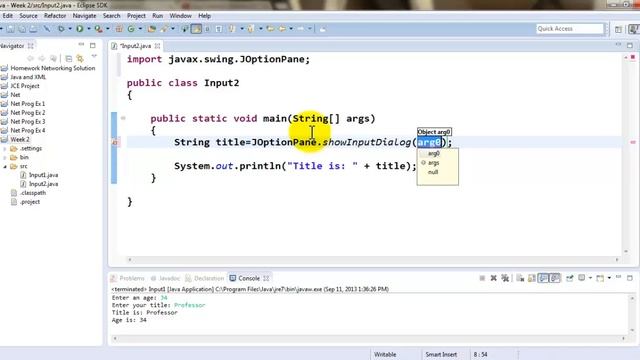Click the Terminate square icon in the Console
Screen dimensions: 640x360
(482, 278)
